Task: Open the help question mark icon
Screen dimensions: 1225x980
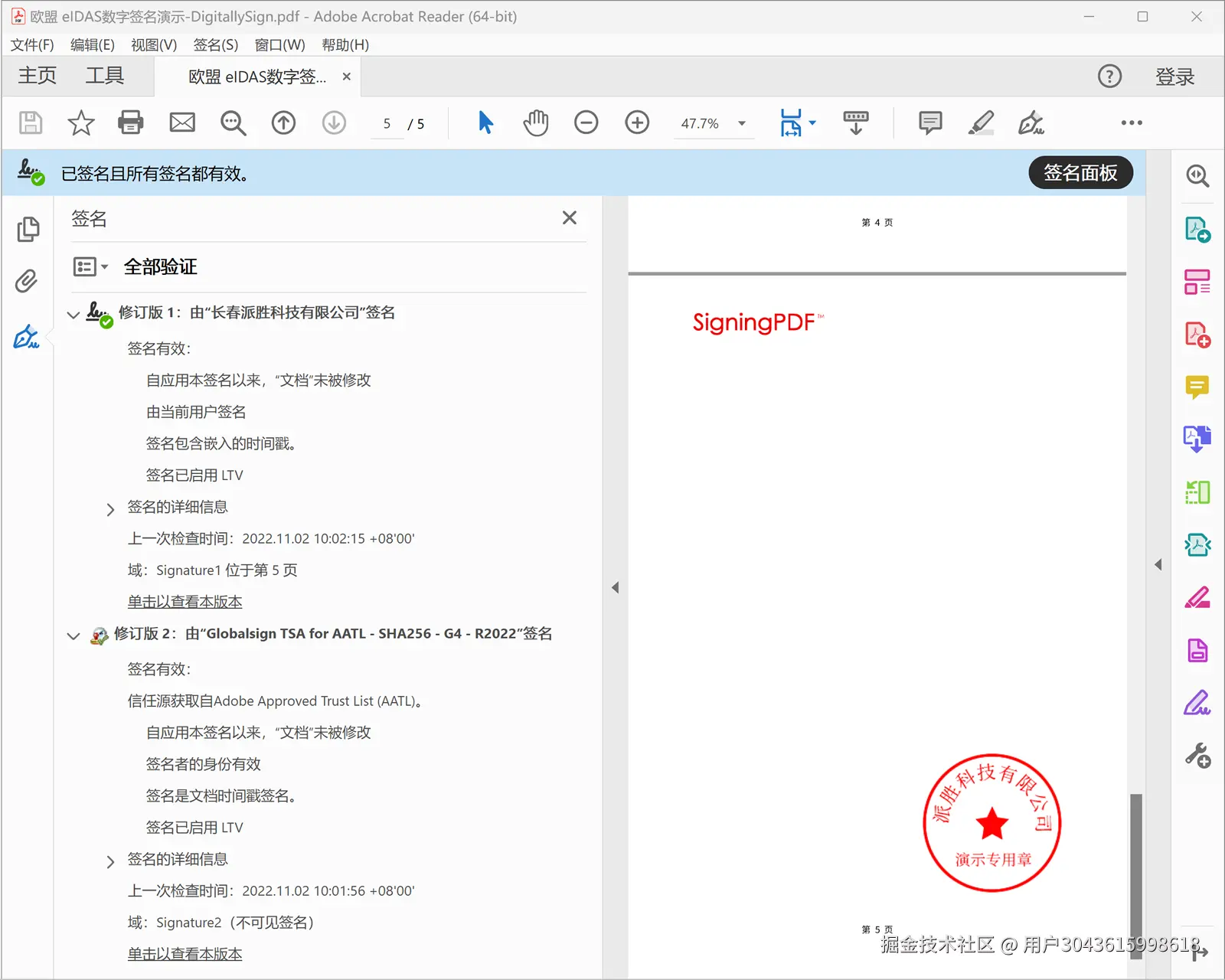Action: [x=1109, y=77]
